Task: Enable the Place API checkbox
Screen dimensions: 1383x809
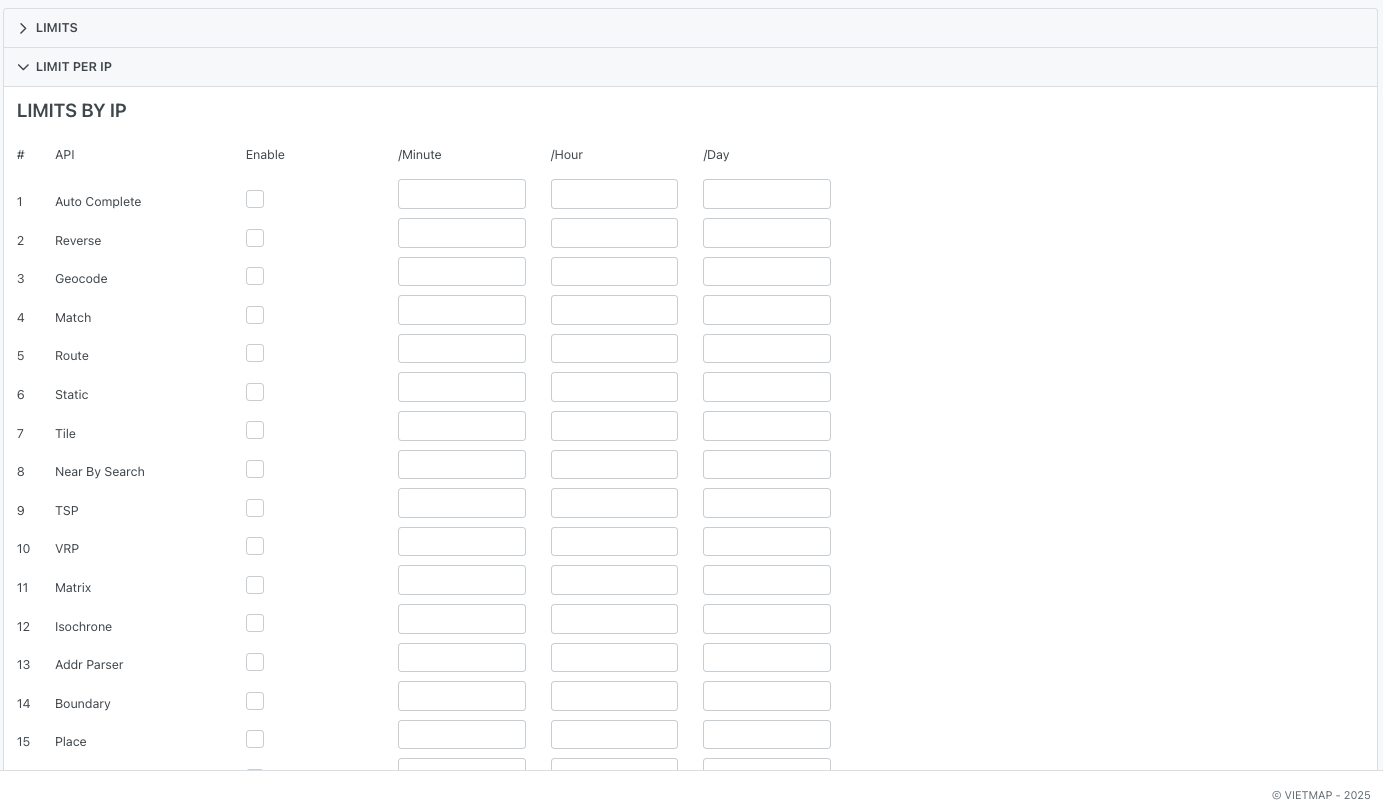Action: point(255,739)
